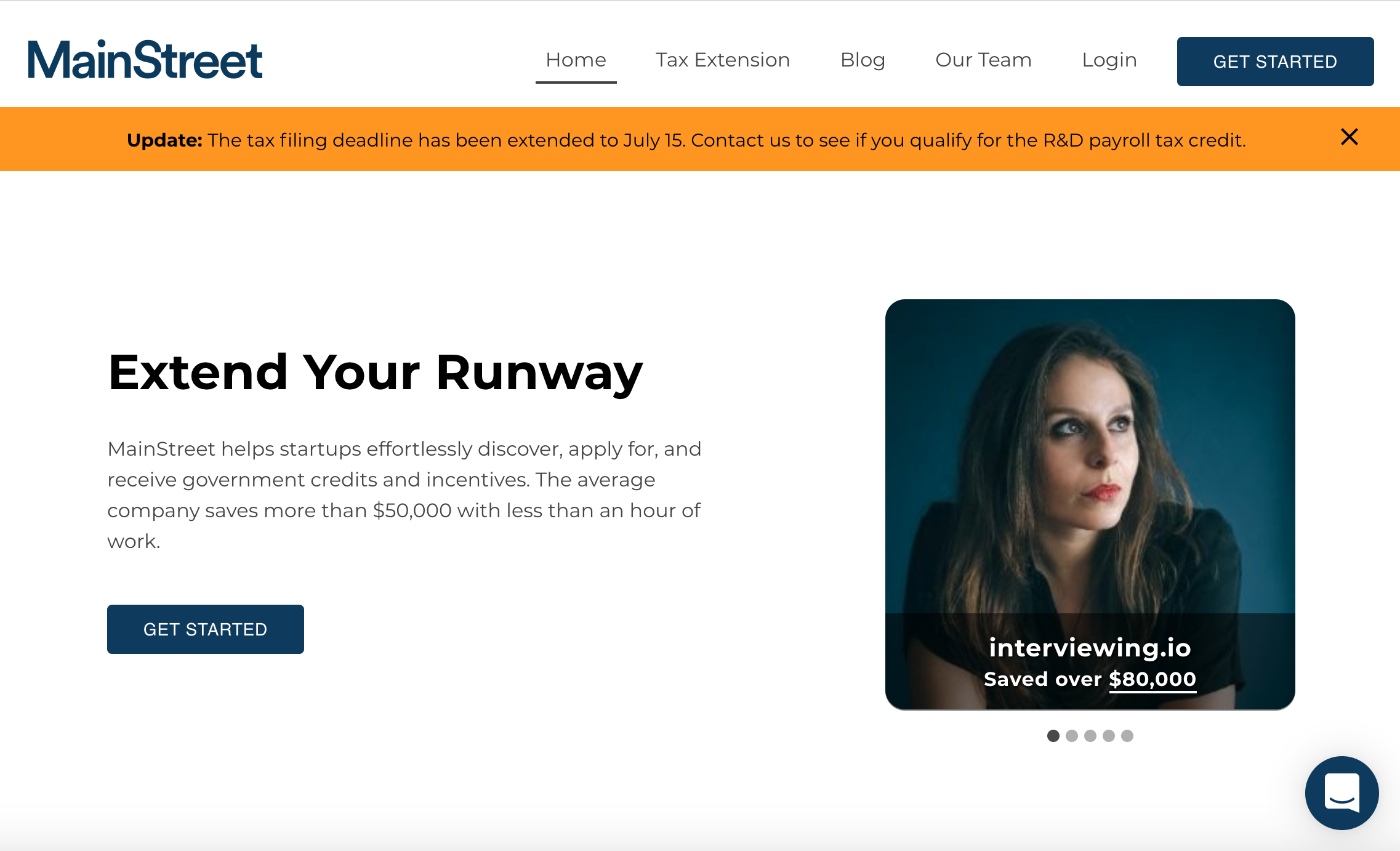Click the top-right GET STARTED button
1400x851 pixels.
tap(1275, 61)
